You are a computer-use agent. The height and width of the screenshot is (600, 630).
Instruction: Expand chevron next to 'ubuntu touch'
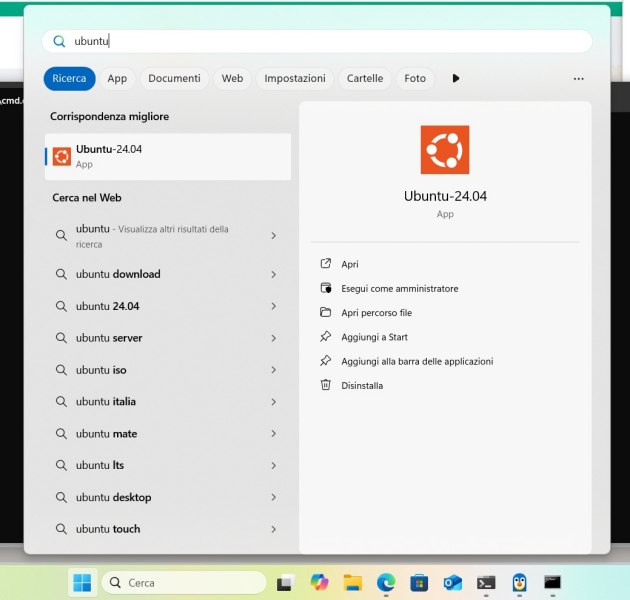tap(274, 529)
